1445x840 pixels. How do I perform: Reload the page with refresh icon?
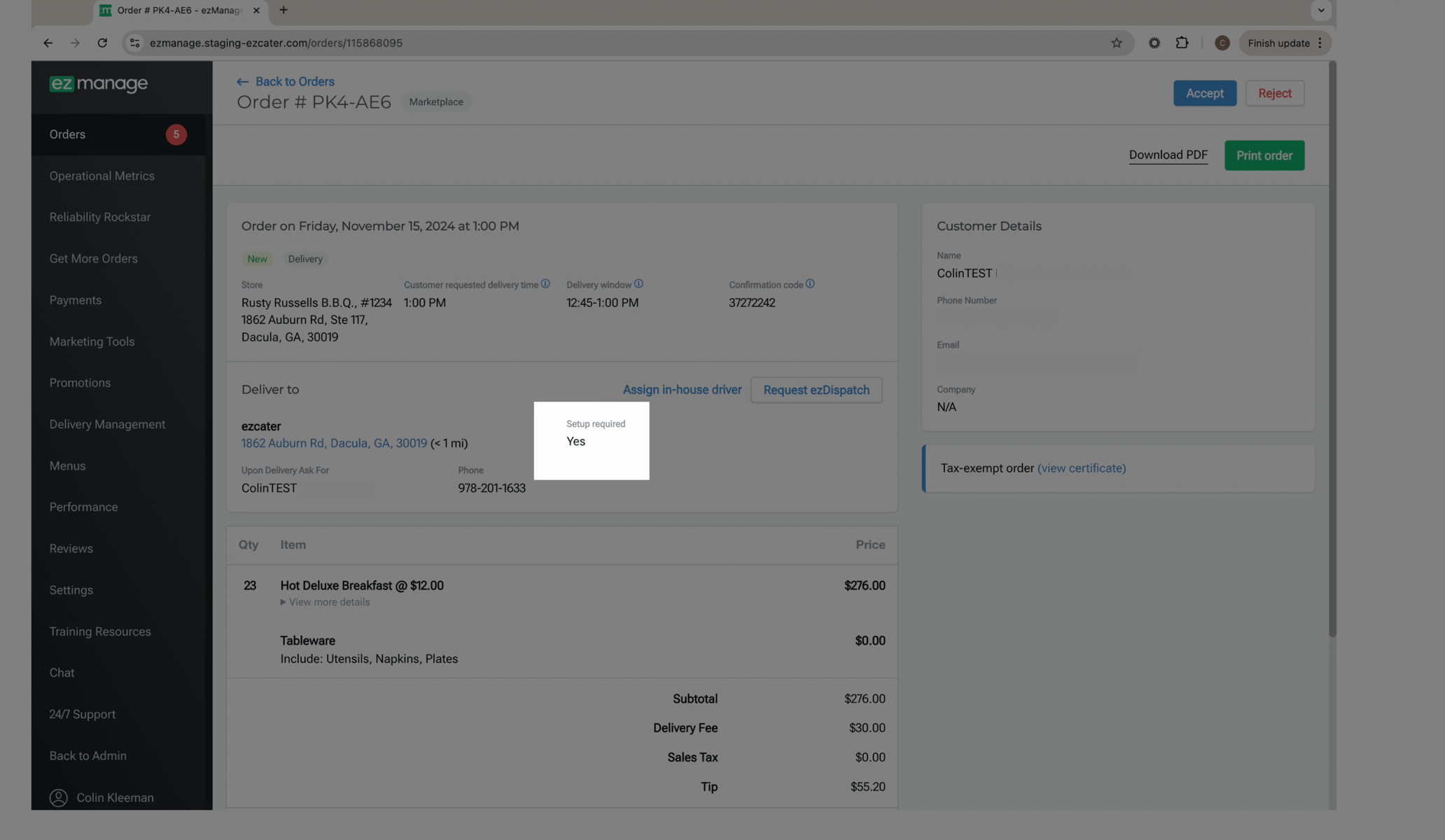click(102, 43)
